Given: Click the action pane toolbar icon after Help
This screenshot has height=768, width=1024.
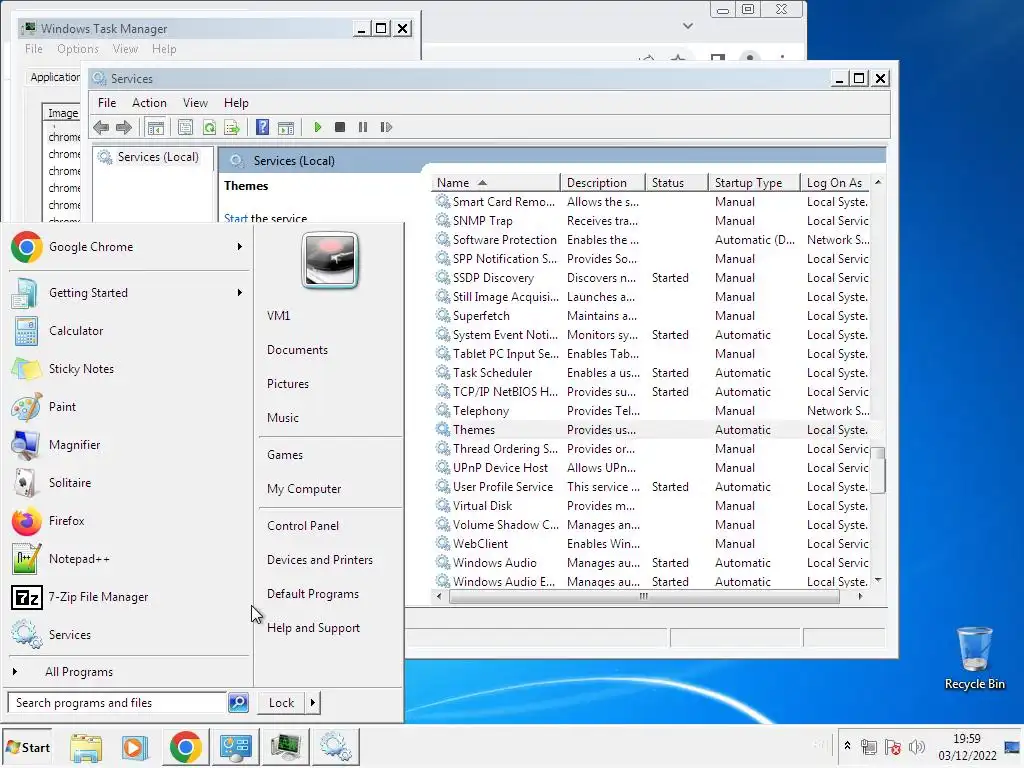Looking at the screenshot, I should pyautogui.click(x=286, y=127).
